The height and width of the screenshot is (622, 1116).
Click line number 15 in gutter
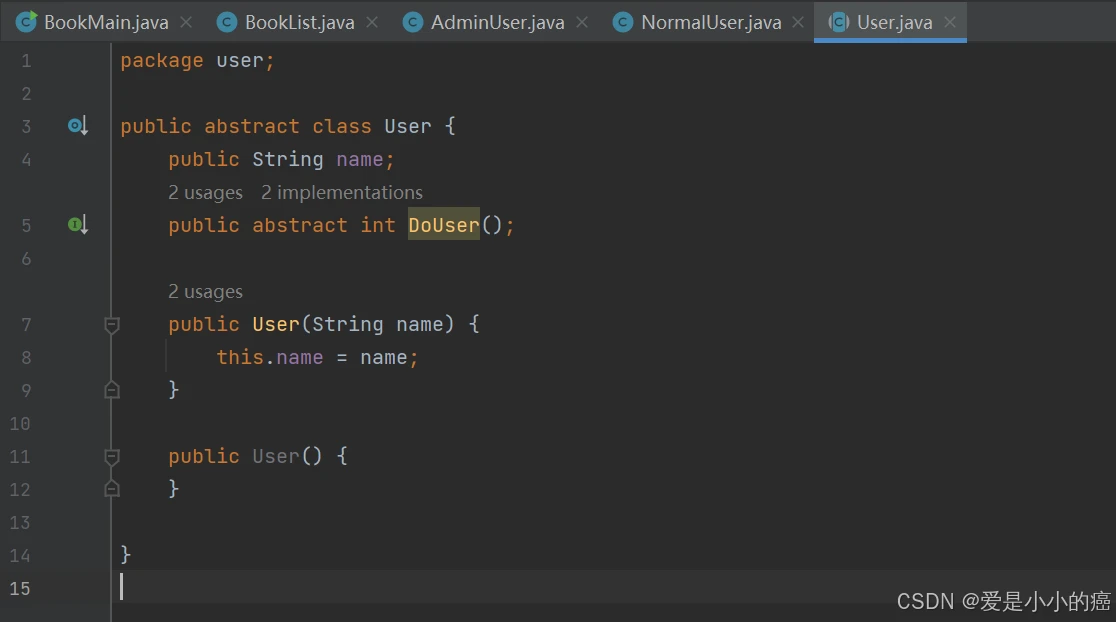coord(20,589)
